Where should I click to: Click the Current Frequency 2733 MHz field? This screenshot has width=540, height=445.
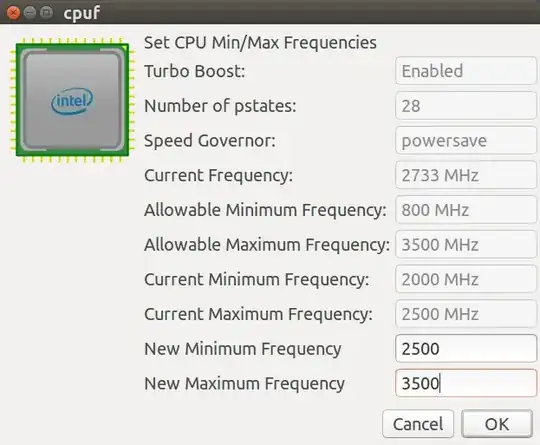click(x=466, y=175)
